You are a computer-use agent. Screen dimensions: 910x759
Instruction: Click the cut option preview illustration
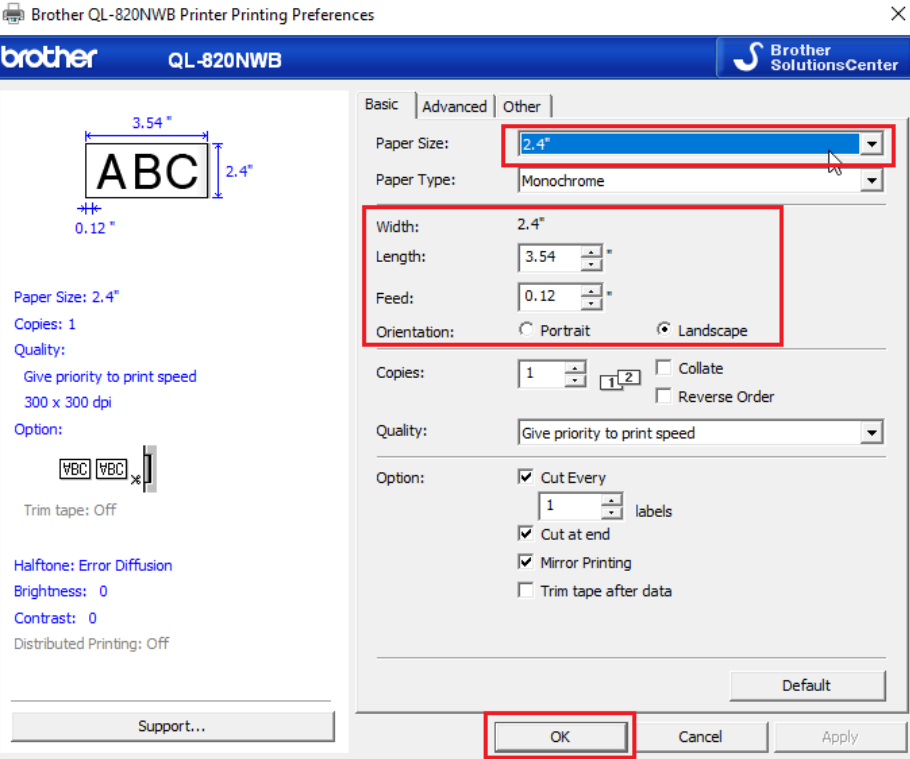(x=108, y=468)
